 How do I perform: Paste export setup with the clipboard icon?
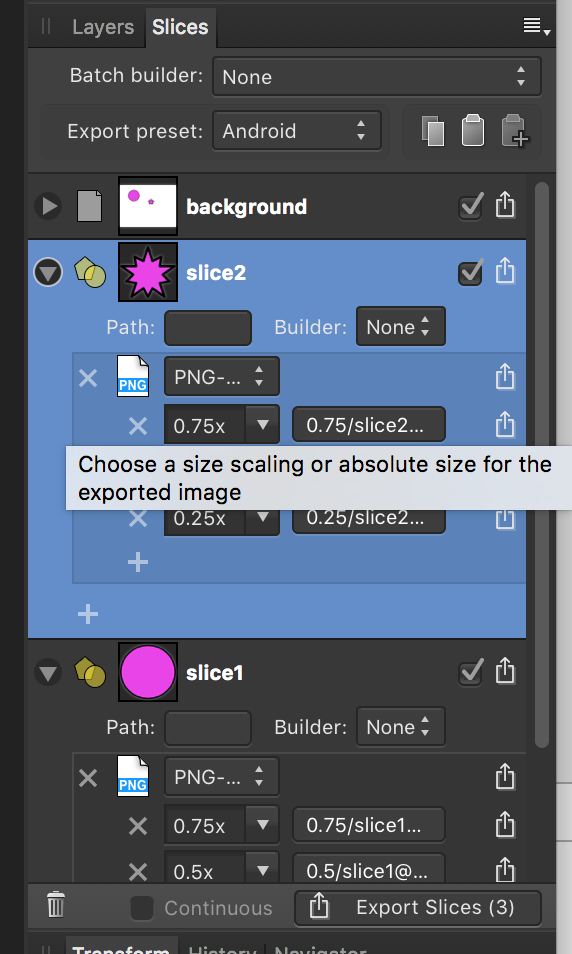[473, 130]
